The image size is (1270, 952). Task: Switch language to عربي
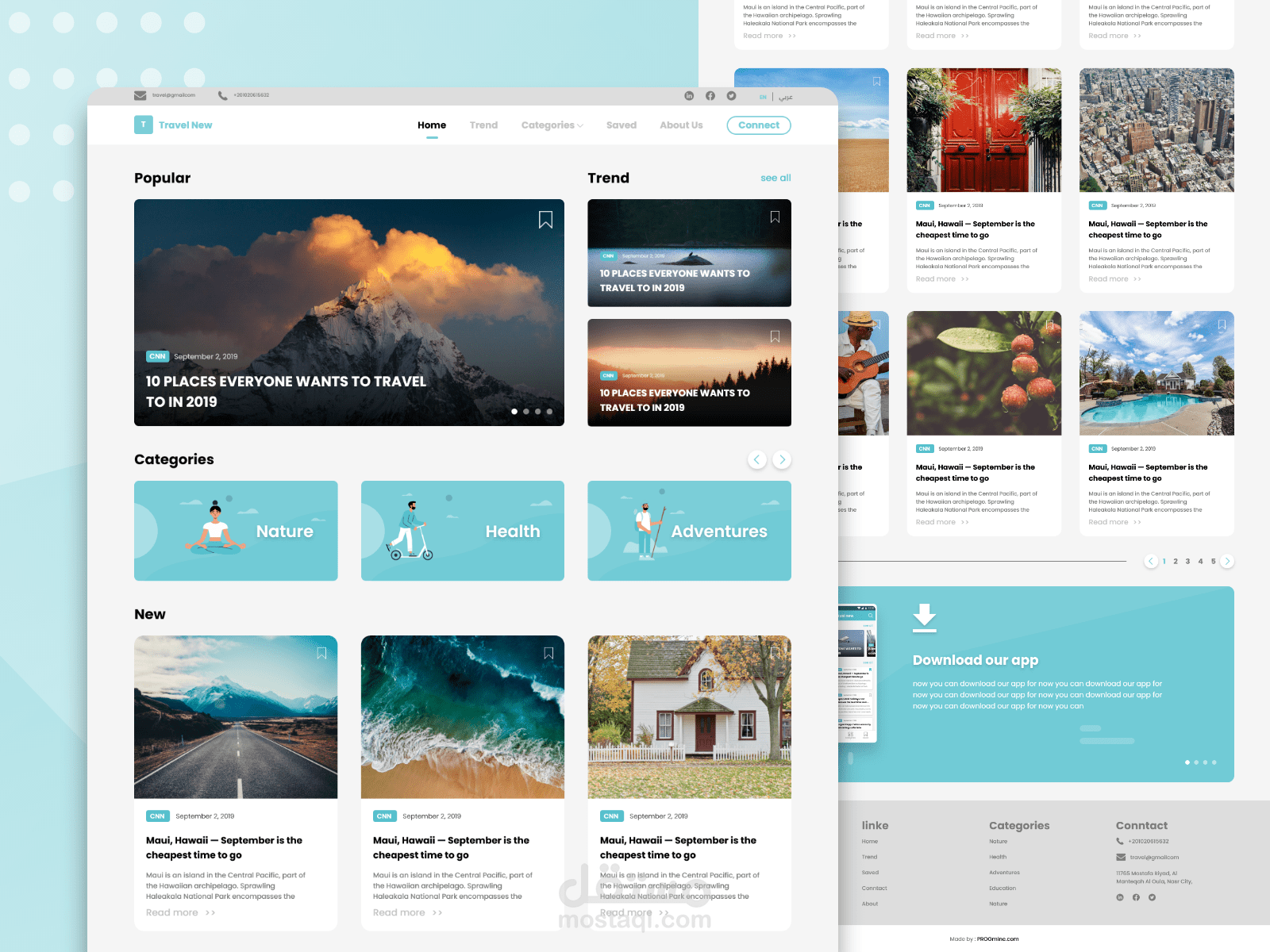[785, 97]
